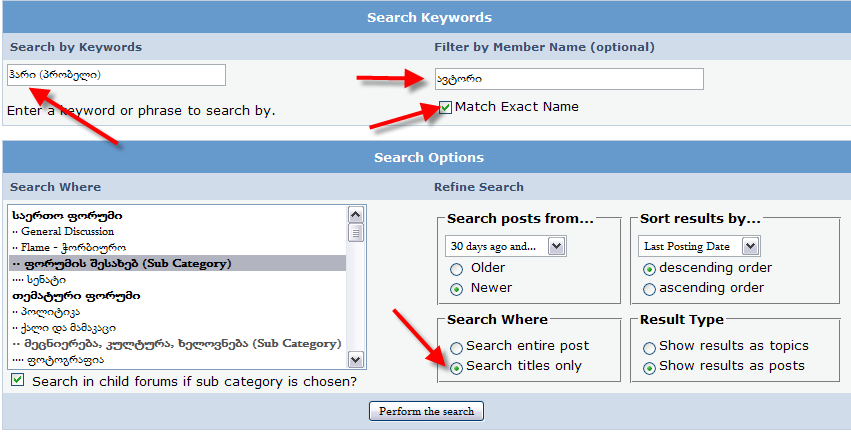This screenshot has width=851, height=432.
Task: Choose ascending order sorting
Action: tap(649, 288)
